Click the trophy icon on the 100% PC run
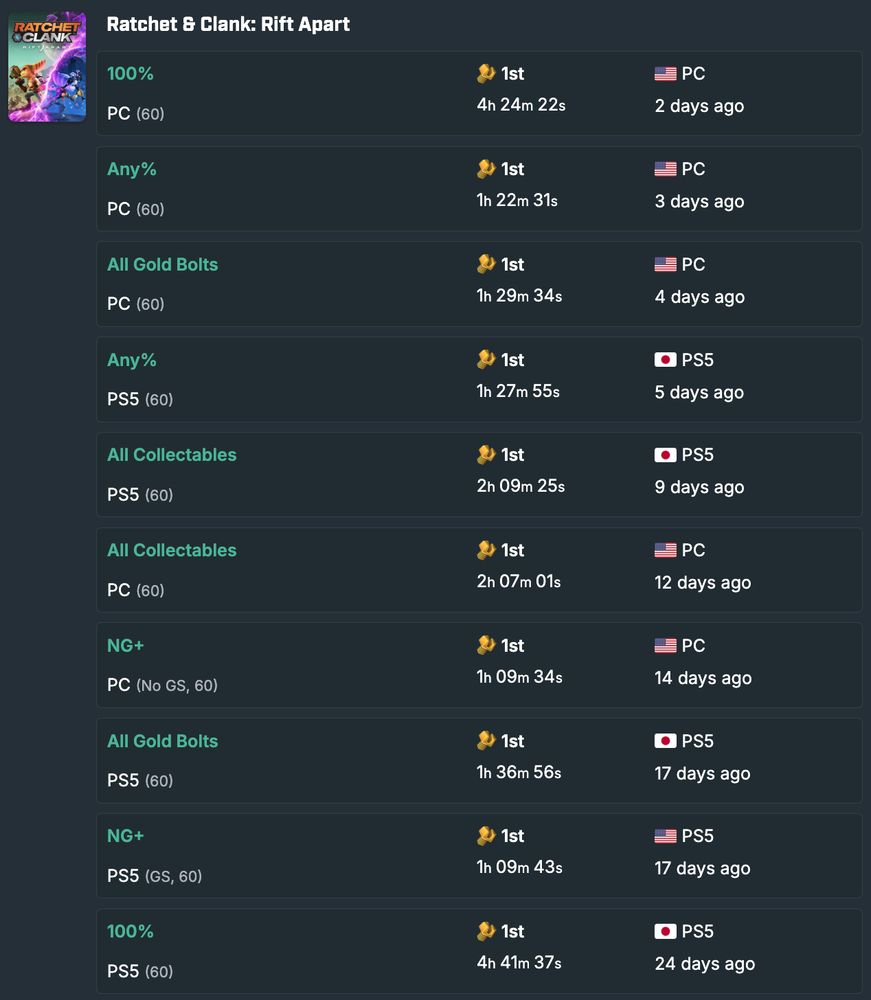871x1000 pixels. click(486, 73)
